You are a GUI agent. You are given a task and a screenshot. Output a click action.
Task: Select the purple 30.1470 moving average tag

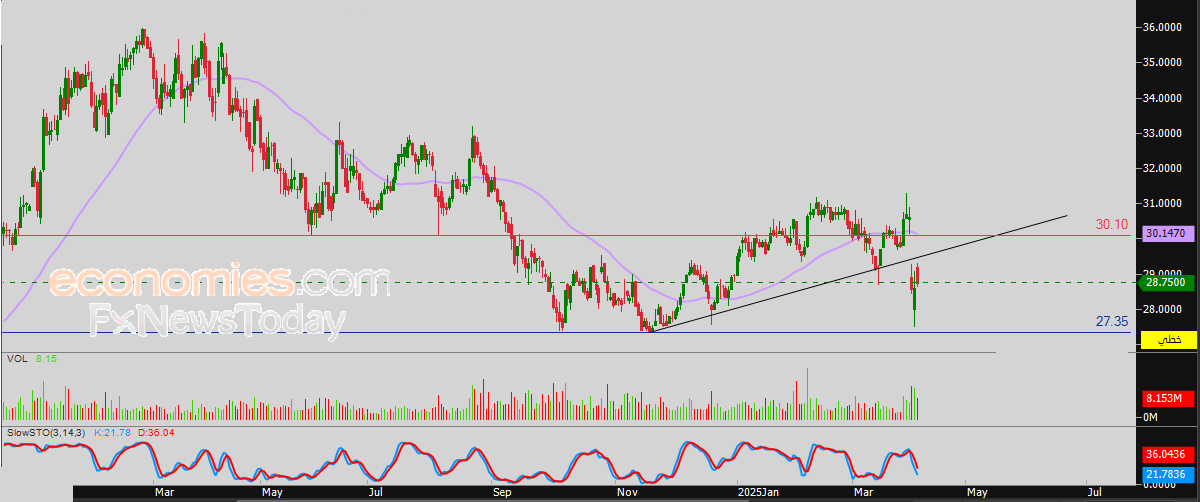[1167, 232]
